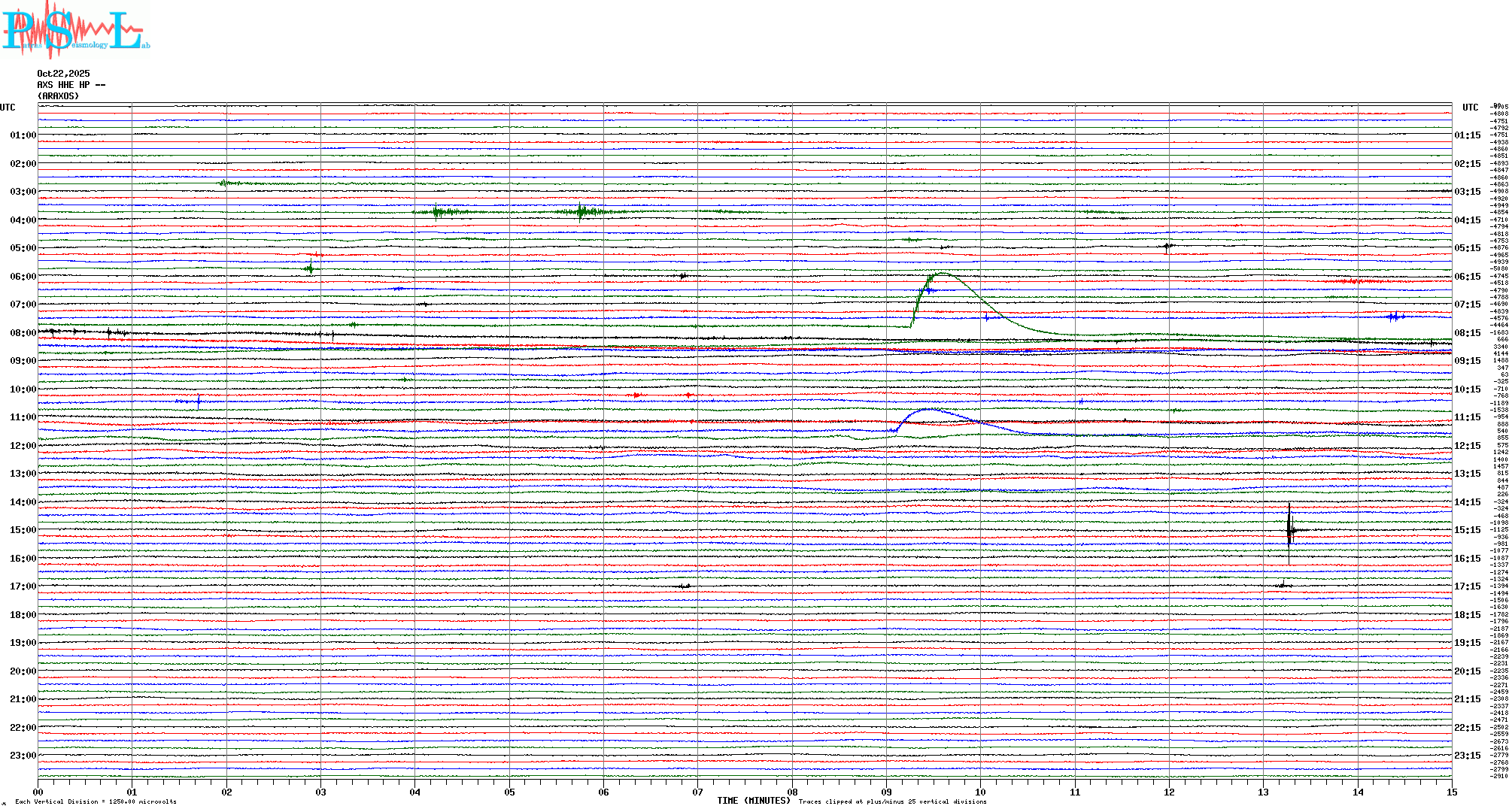Click the 17:15 label on right axis
The width and height of the screenshot is (1512, 812).
coord(1467,586)
